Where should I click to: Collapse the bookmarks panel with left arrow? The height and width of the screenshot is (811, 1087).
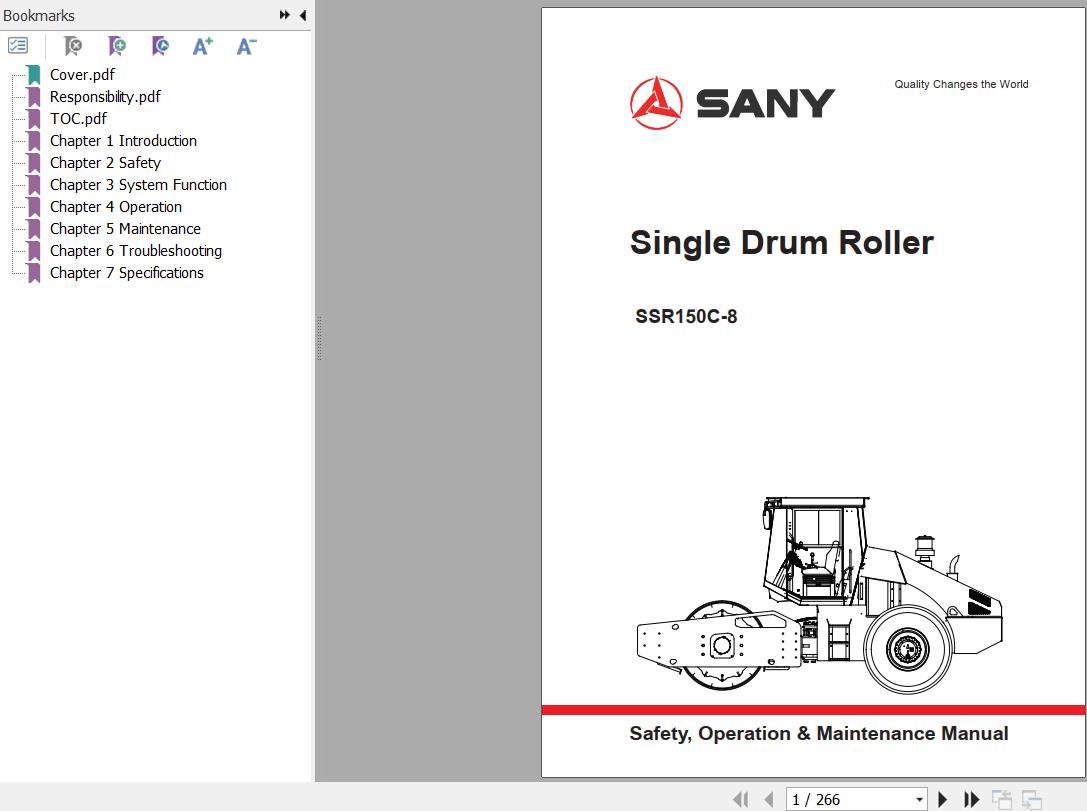point(303,15)
